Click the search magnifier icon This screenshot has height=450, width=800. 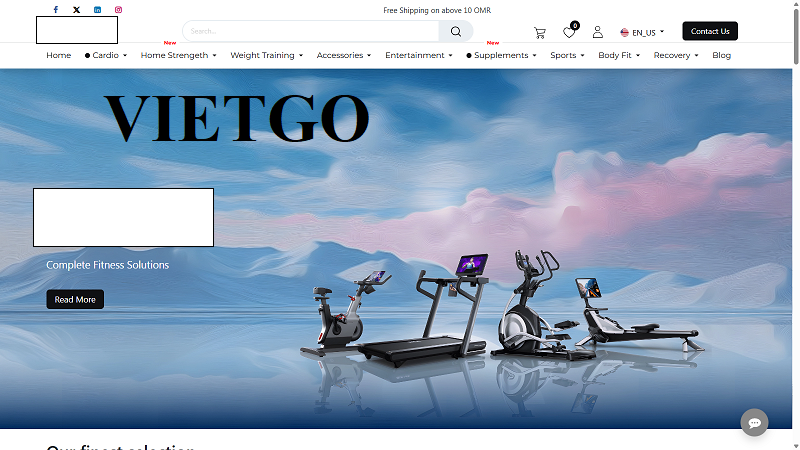pyautogui.click(x=456, y=31)
